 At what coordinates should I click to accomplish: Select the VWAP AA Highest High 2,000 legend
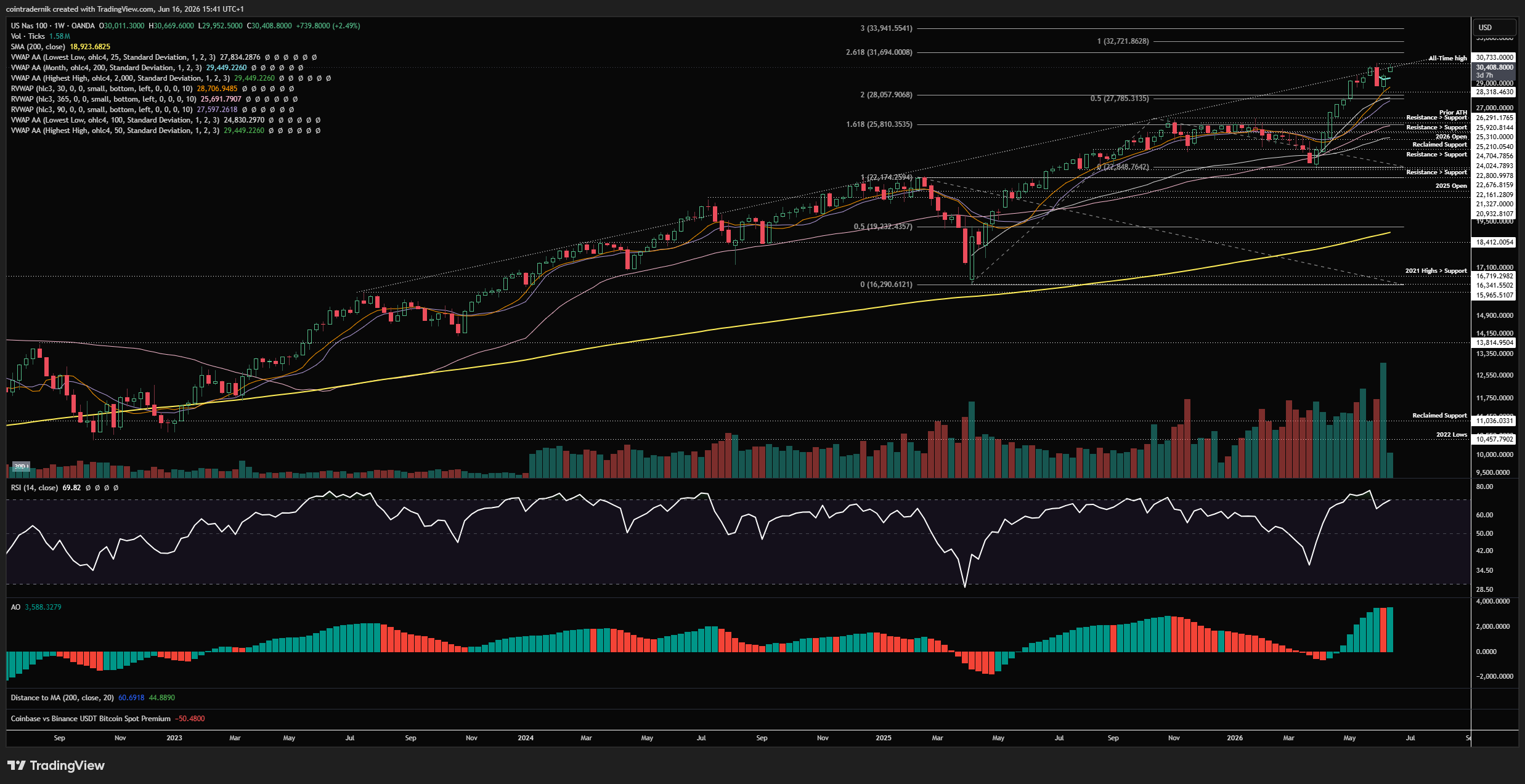pyautogui.click(x=120, y=78)
